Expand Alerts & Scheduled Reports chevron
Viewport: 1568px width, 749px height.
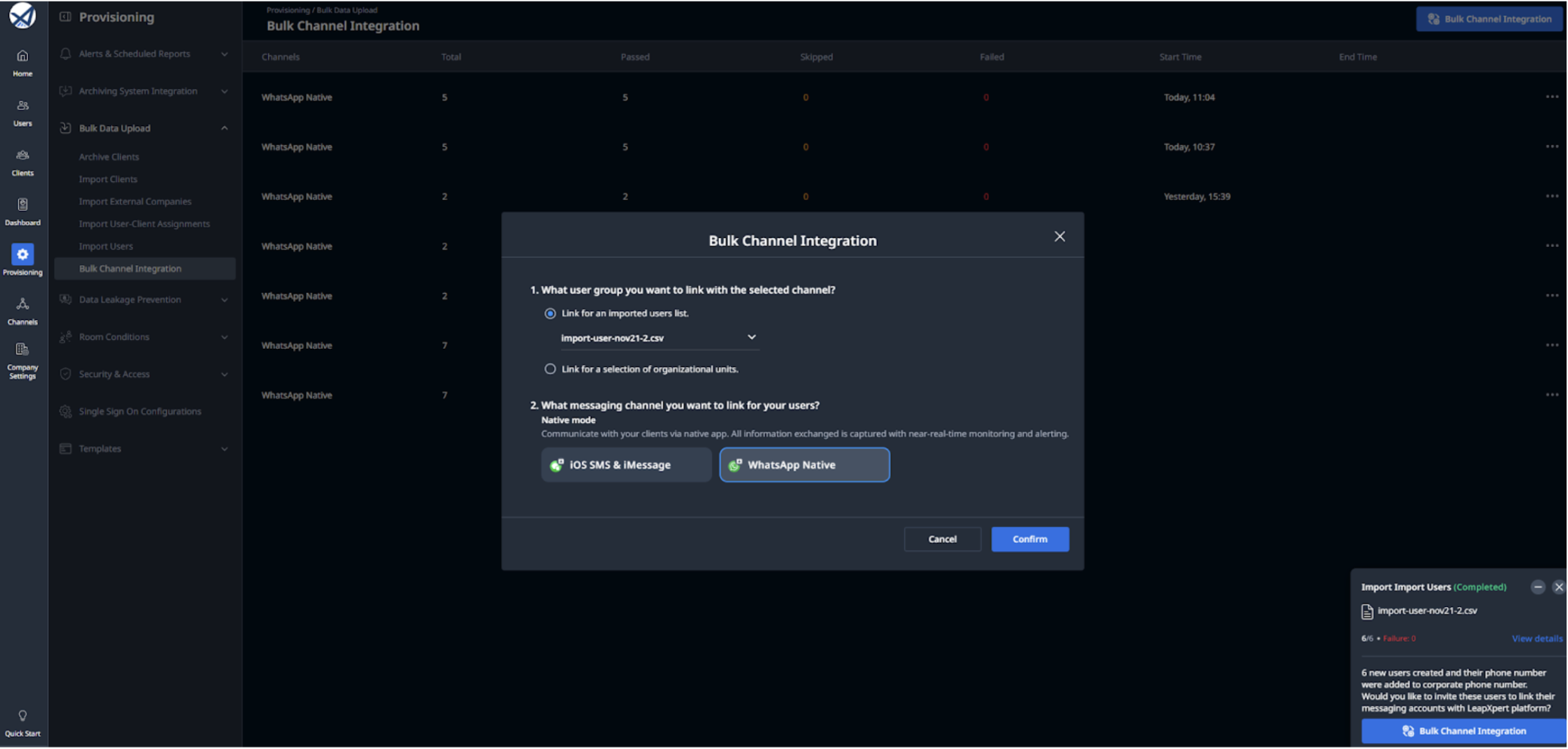[224, 54]
